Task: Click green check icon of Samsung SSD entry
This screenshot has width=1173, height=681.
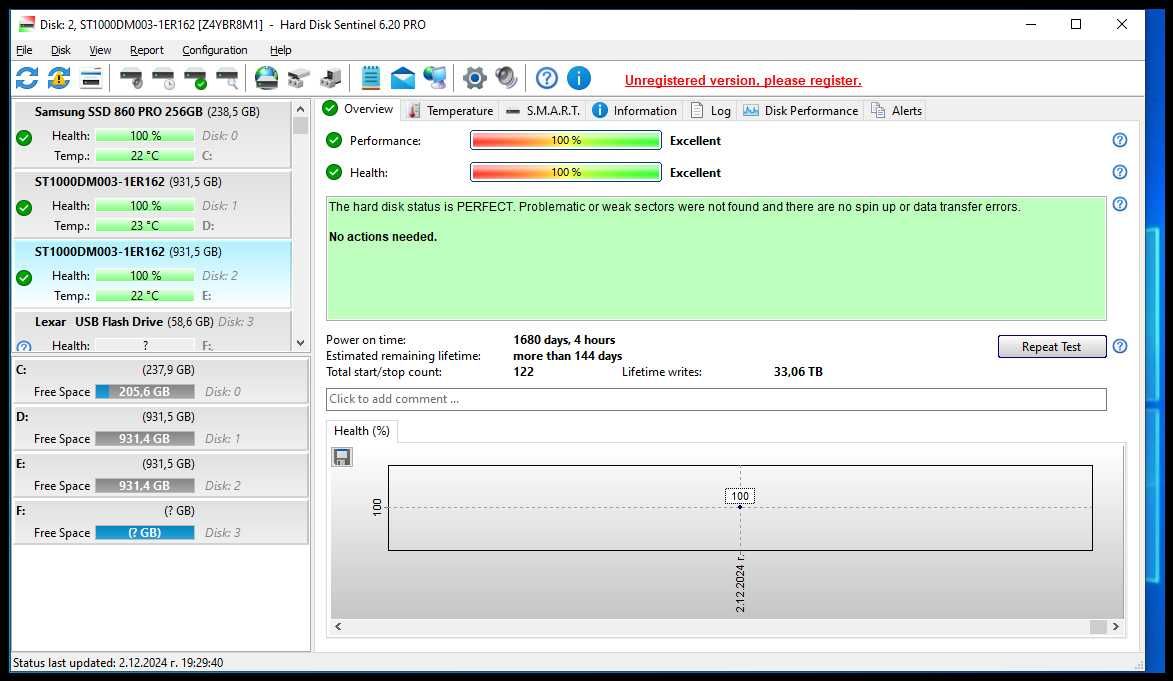Action: click(24, 138)
